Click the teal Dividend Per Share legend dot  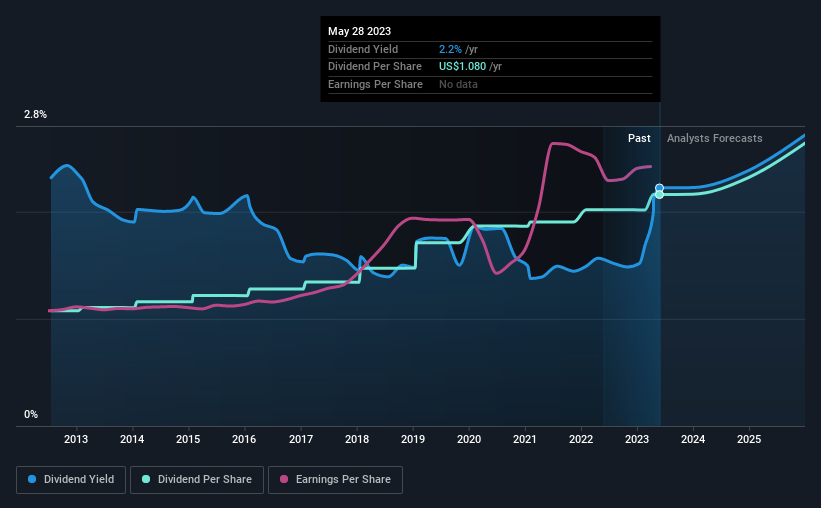[x=146, y=479]
